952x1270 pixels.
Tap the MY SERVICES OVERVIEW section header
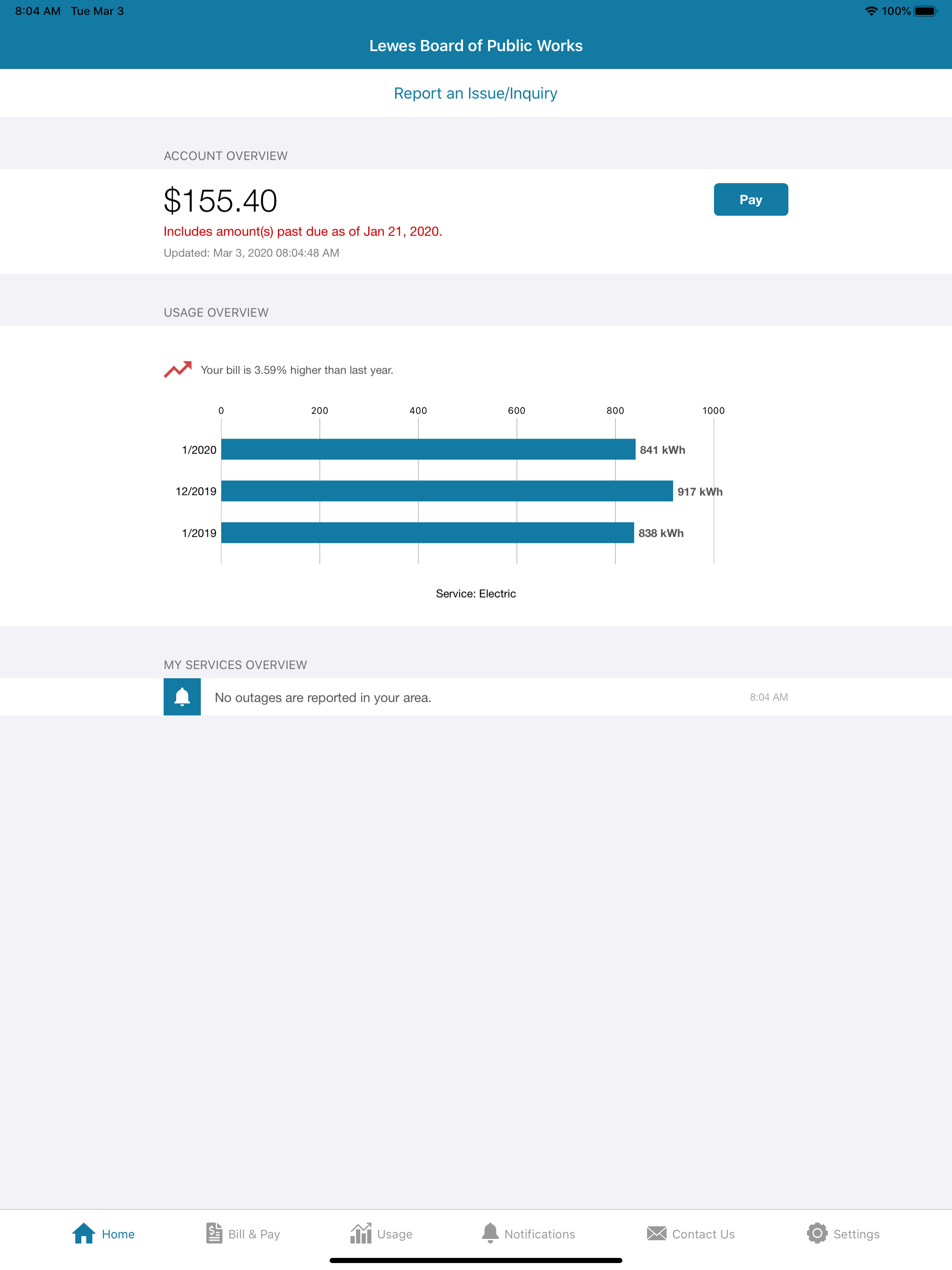coord(235,665)
